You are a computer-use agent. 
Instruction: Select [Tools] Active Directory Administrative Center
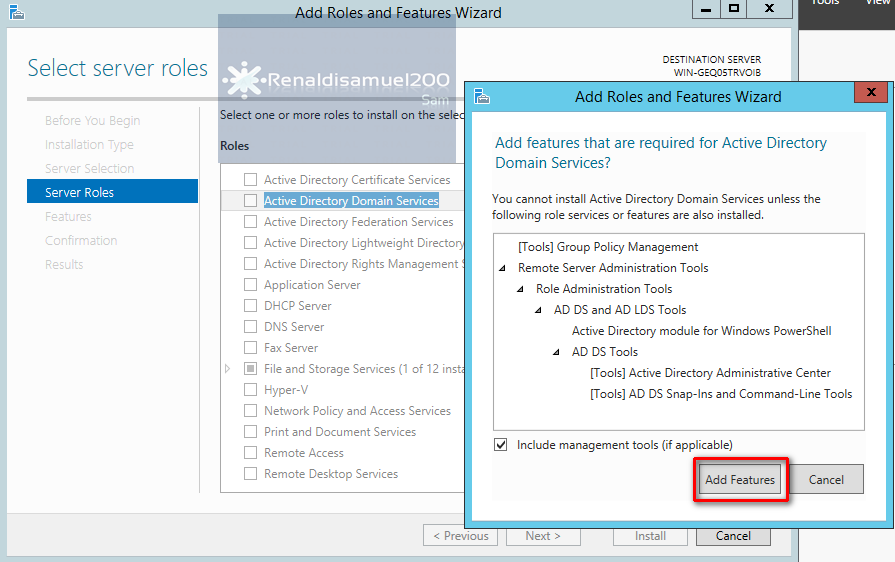click(x=710, y=373)
